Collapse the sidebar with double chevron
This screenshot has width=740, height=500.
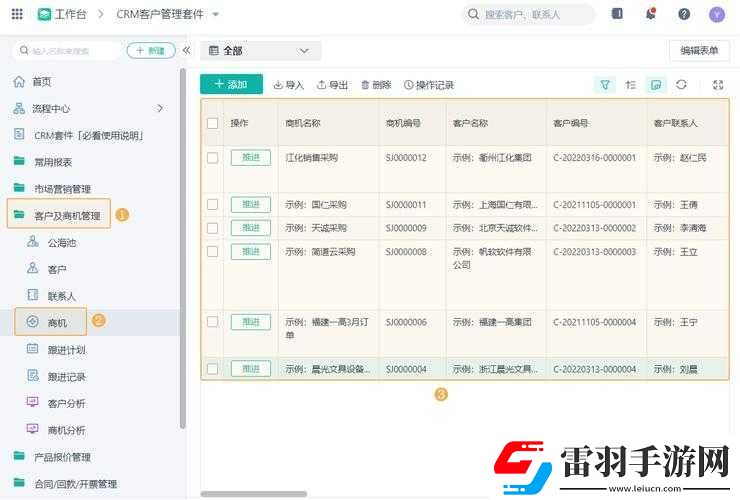click(x=186, y=51)
